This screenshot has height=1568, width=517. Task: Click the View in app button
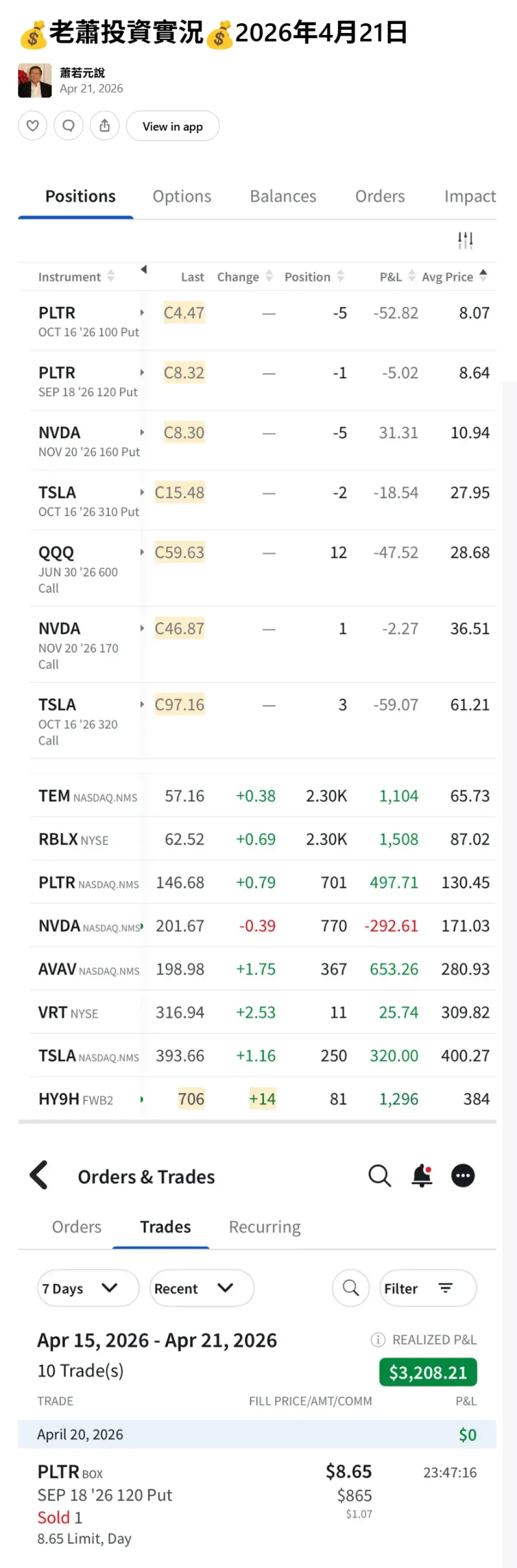click(x=172, y=126)
